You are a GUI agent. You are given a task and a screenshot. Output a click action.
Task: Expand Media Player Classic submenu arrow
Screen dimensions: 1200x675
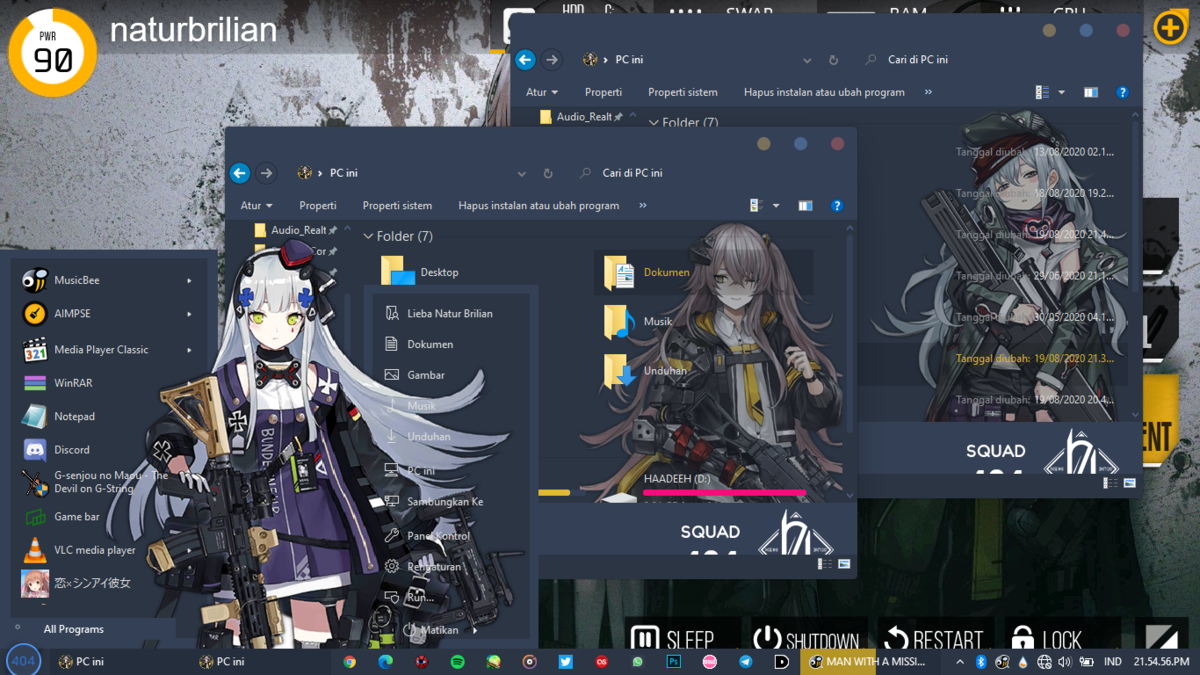click(189, 350)
